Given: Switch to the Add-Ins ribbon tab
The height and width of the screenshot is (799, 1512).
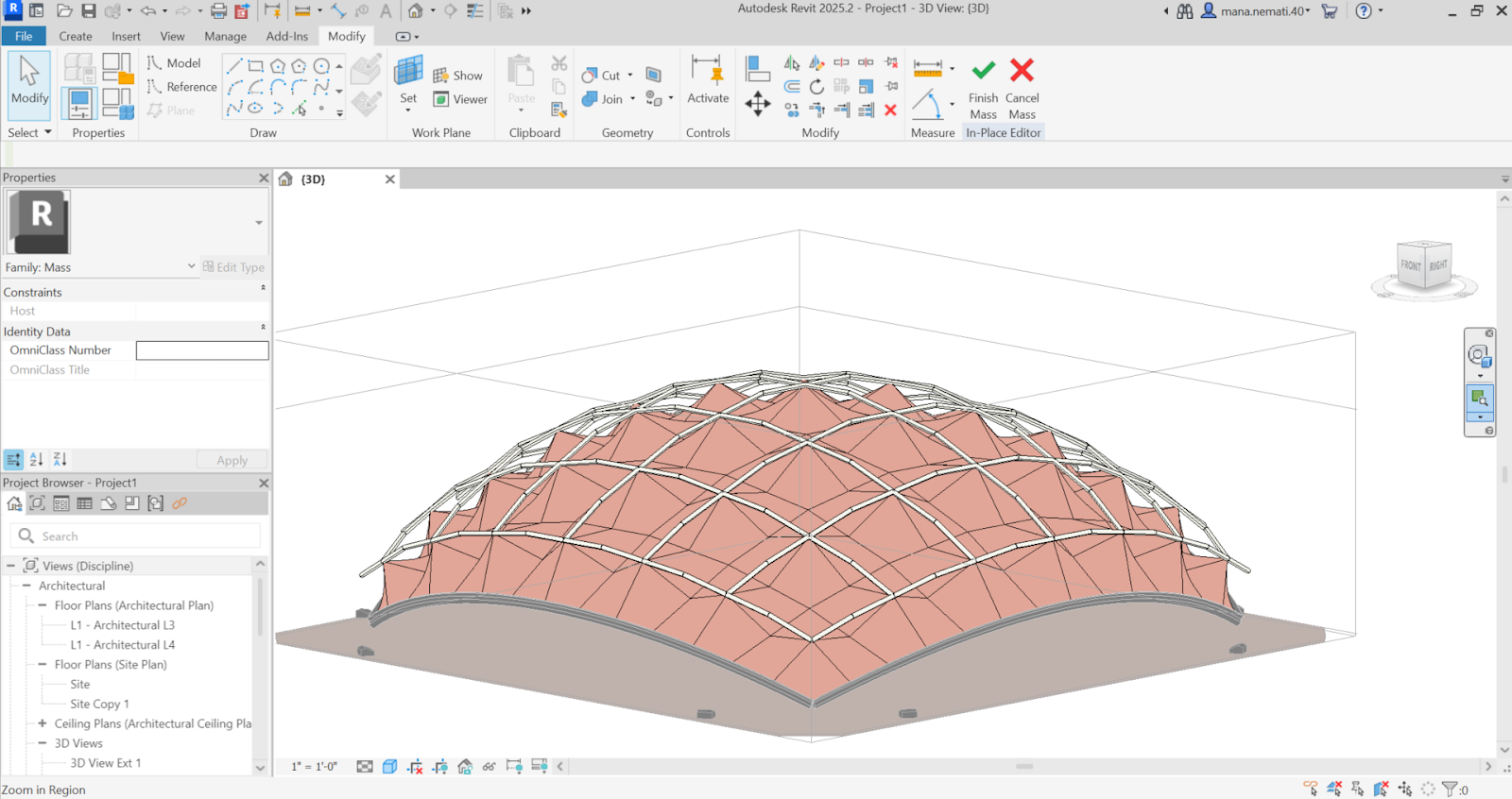Looking at the screenshot, I should (x=286, y=36).
